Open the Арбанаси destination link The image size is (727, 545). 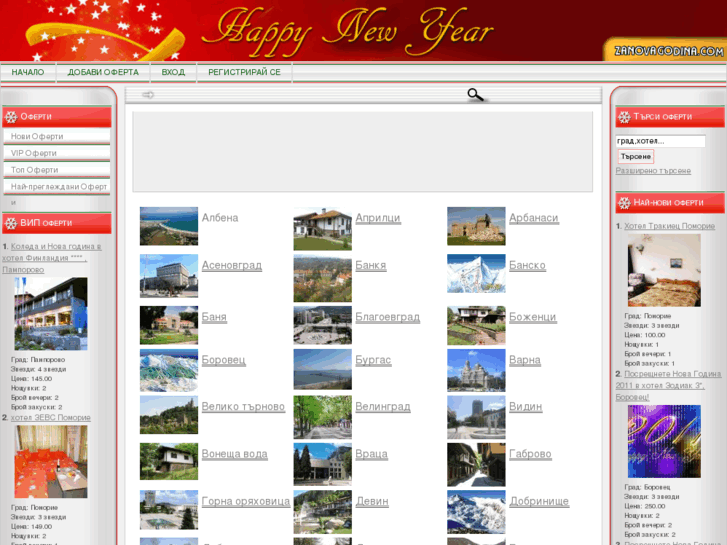click(x=534, y=218)
